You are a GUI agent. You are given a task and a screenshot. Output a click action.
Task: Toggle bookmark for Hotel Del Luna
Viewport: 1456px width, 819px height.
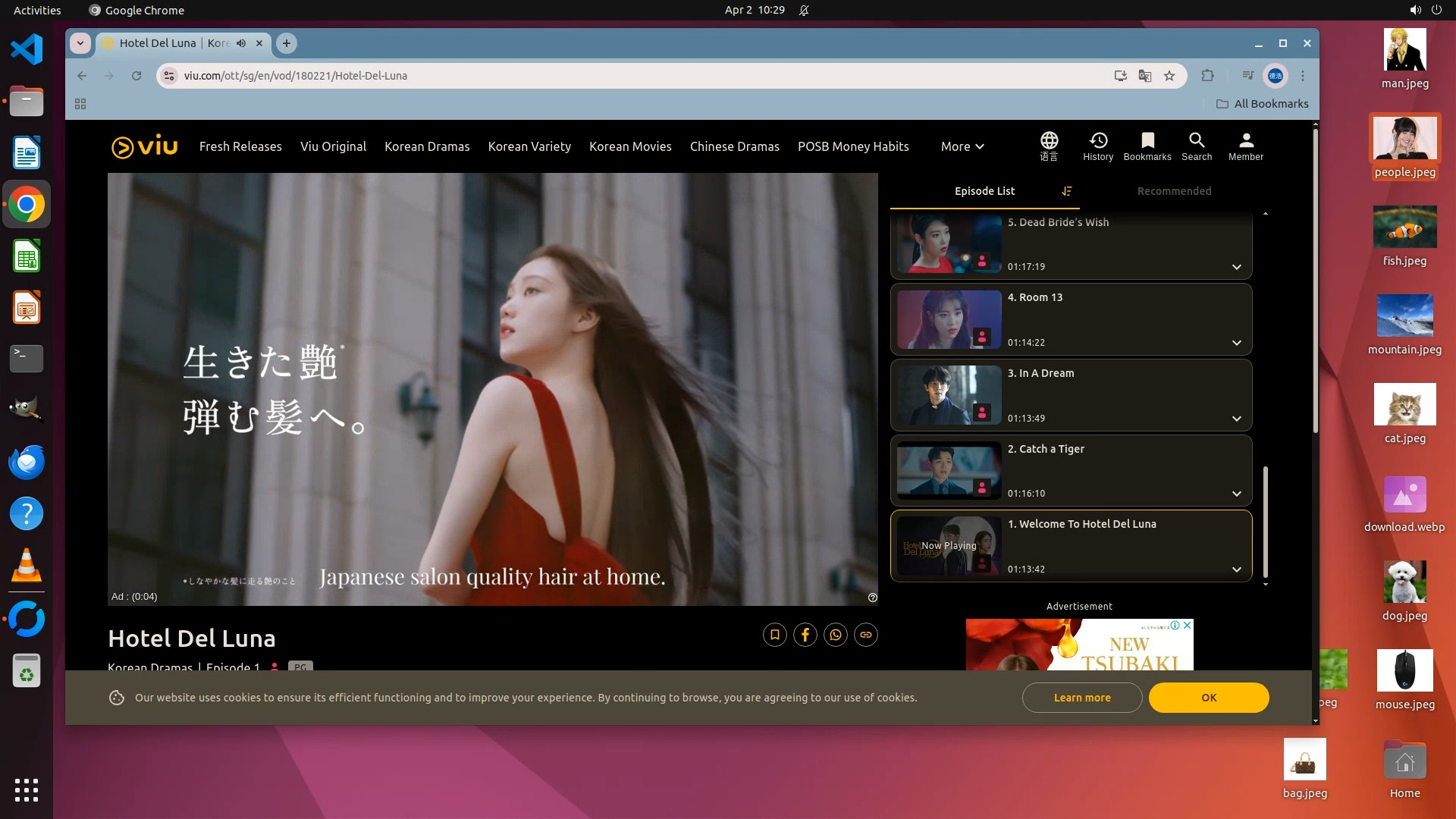point(775,635)
